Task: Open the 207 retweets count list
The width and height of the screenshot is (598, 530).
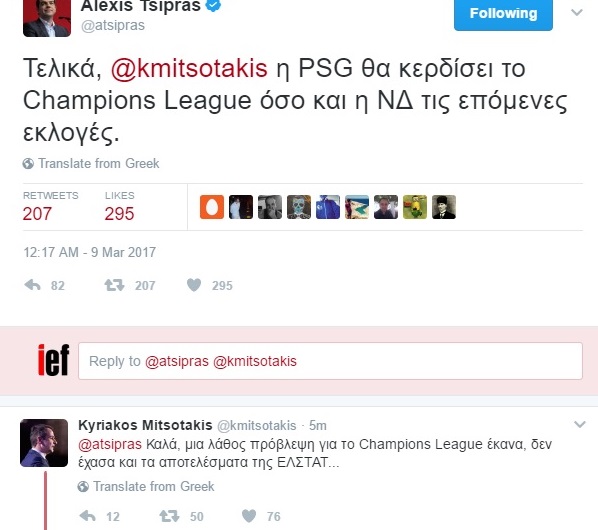Action: [x=37, y=214]
